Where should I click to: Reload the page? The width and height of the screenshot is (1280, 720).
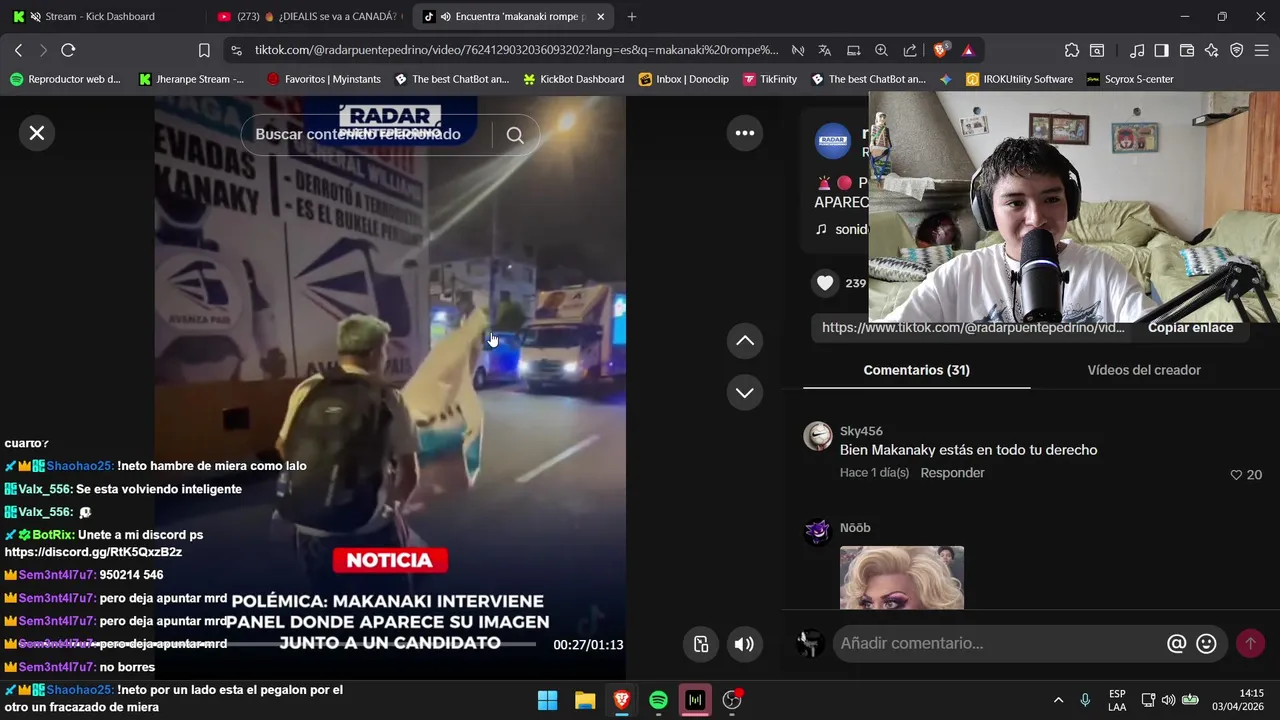(68, 50)
